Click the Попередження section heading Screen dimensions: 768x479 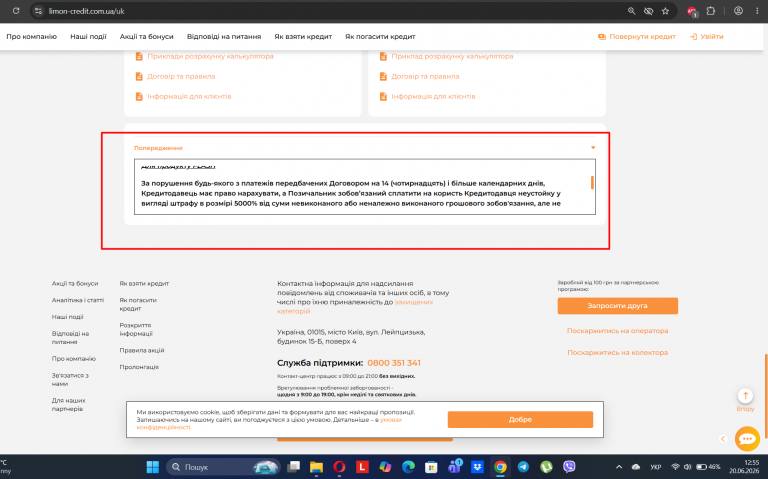pyautogui.click(x=158, y=147)
